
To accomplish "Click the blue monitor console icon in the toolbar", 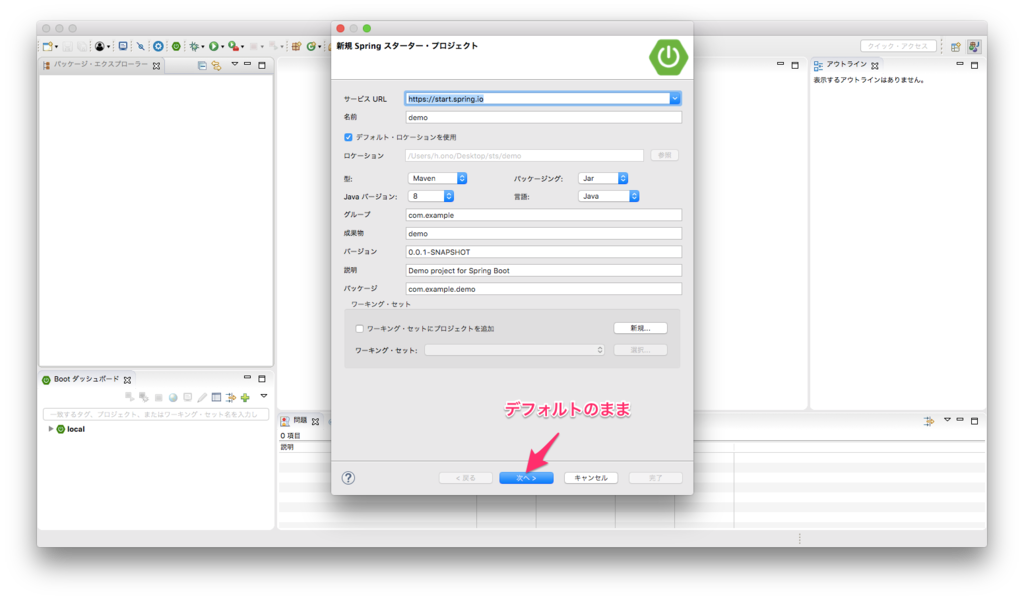I will click(123, 46).
